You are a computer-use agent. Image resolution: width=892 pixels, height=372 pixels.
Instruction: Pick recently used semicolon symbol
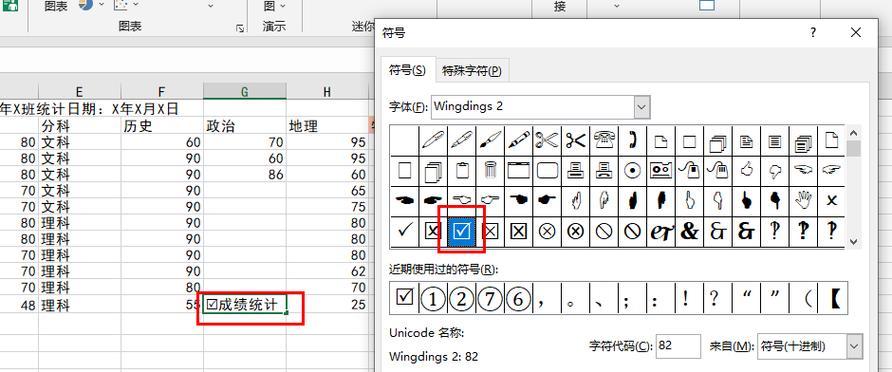pyautogui.click(x=632, y=297)
